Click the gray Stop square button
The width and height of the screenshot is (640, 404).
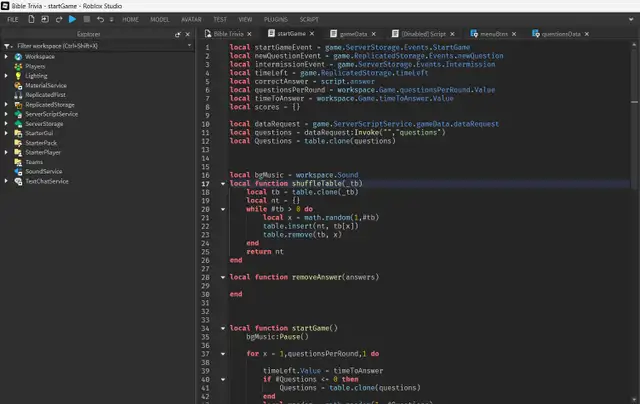coord(87,19)
